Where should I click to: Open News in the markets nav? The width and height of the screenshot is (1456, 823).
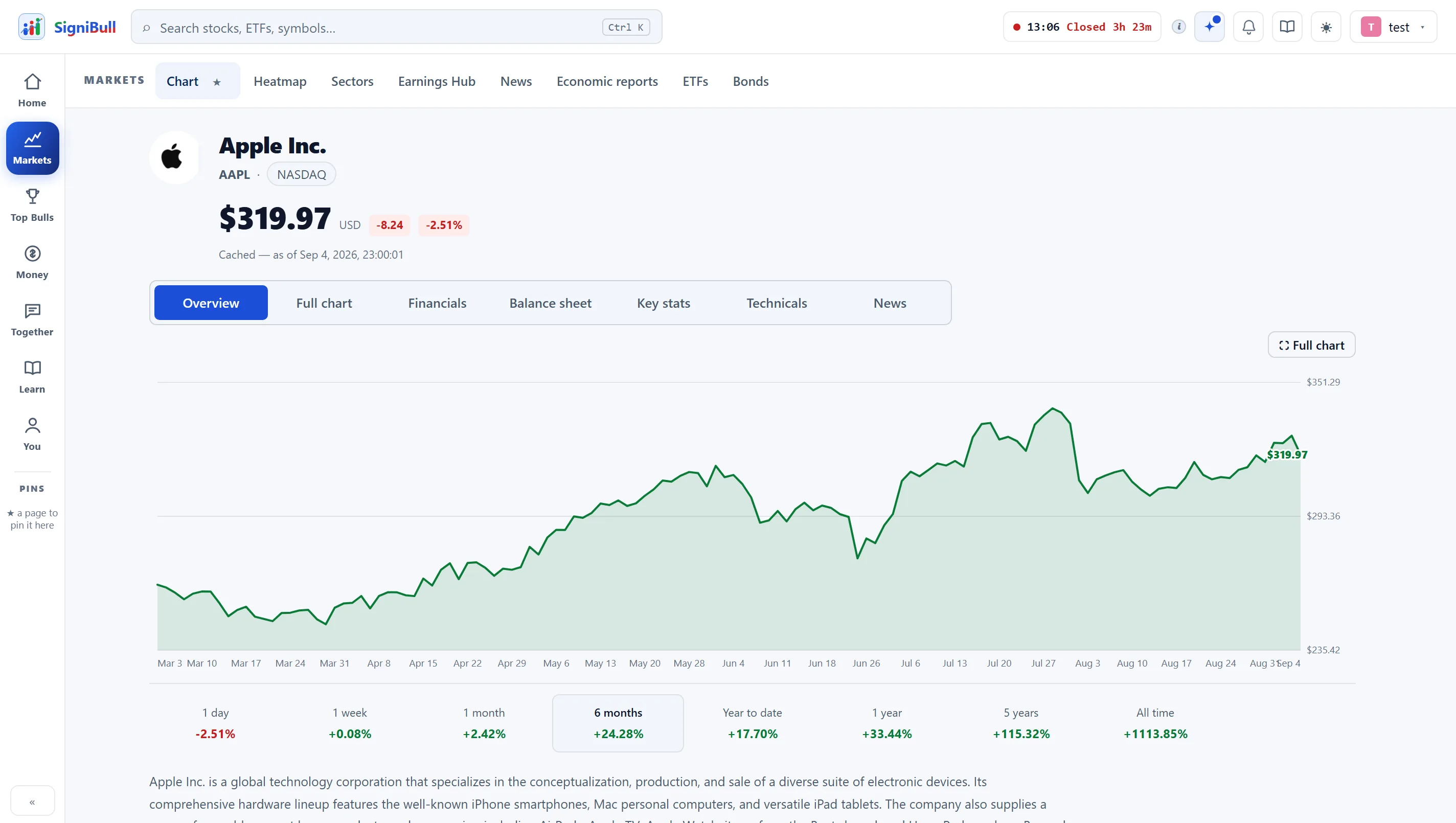(x=516, y=81)
